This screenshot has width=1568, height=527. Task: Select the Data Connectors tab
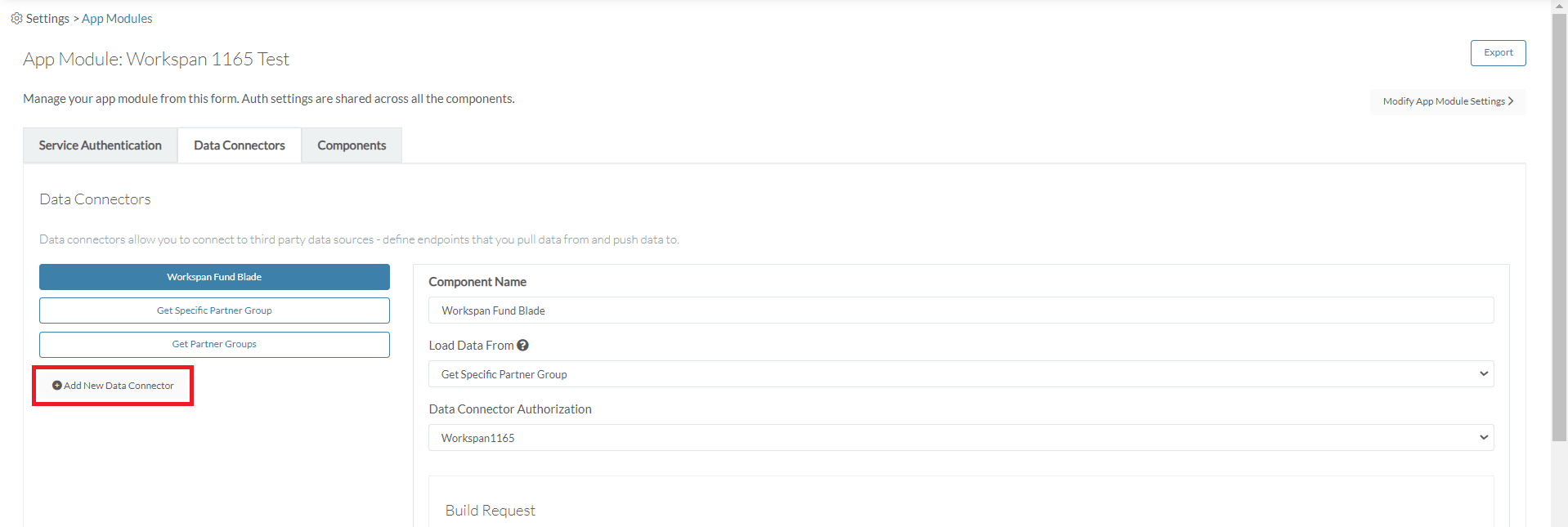(x=240, y=145)
